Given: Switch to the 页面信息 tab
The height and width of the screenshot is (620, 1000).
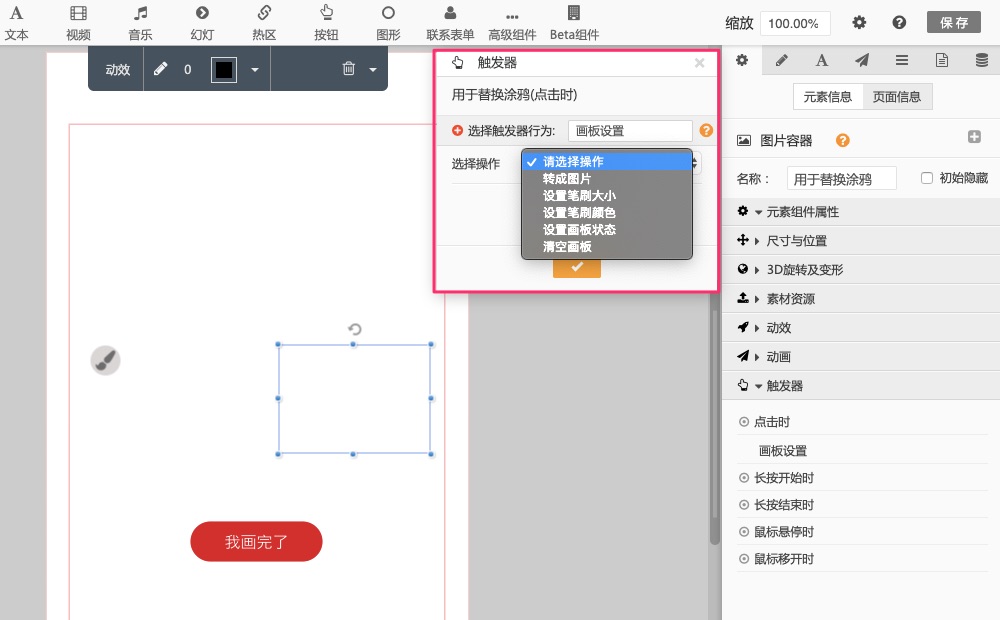Looking at the screenshot, I should 897,97.
